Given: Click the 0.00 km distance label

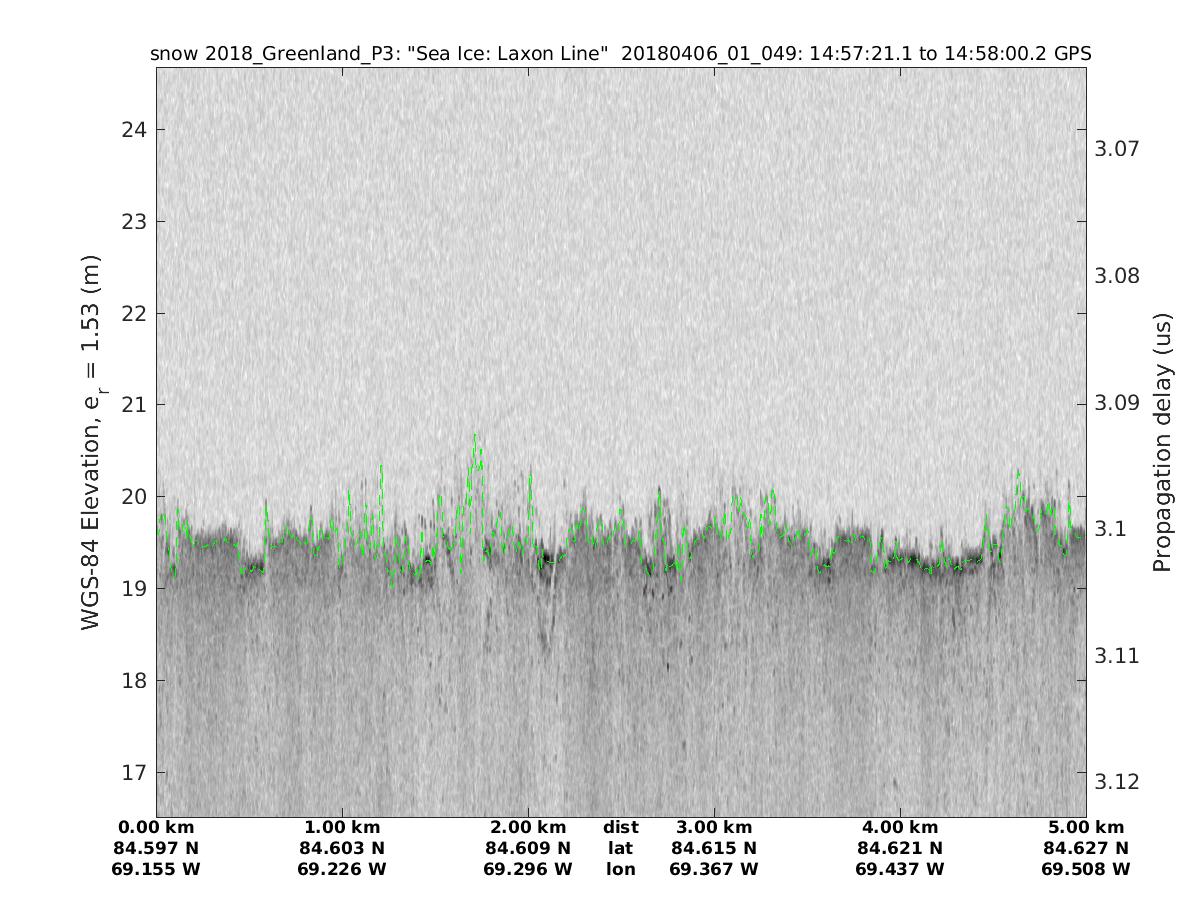Looking at the screenshot, I should click(156, 828).
